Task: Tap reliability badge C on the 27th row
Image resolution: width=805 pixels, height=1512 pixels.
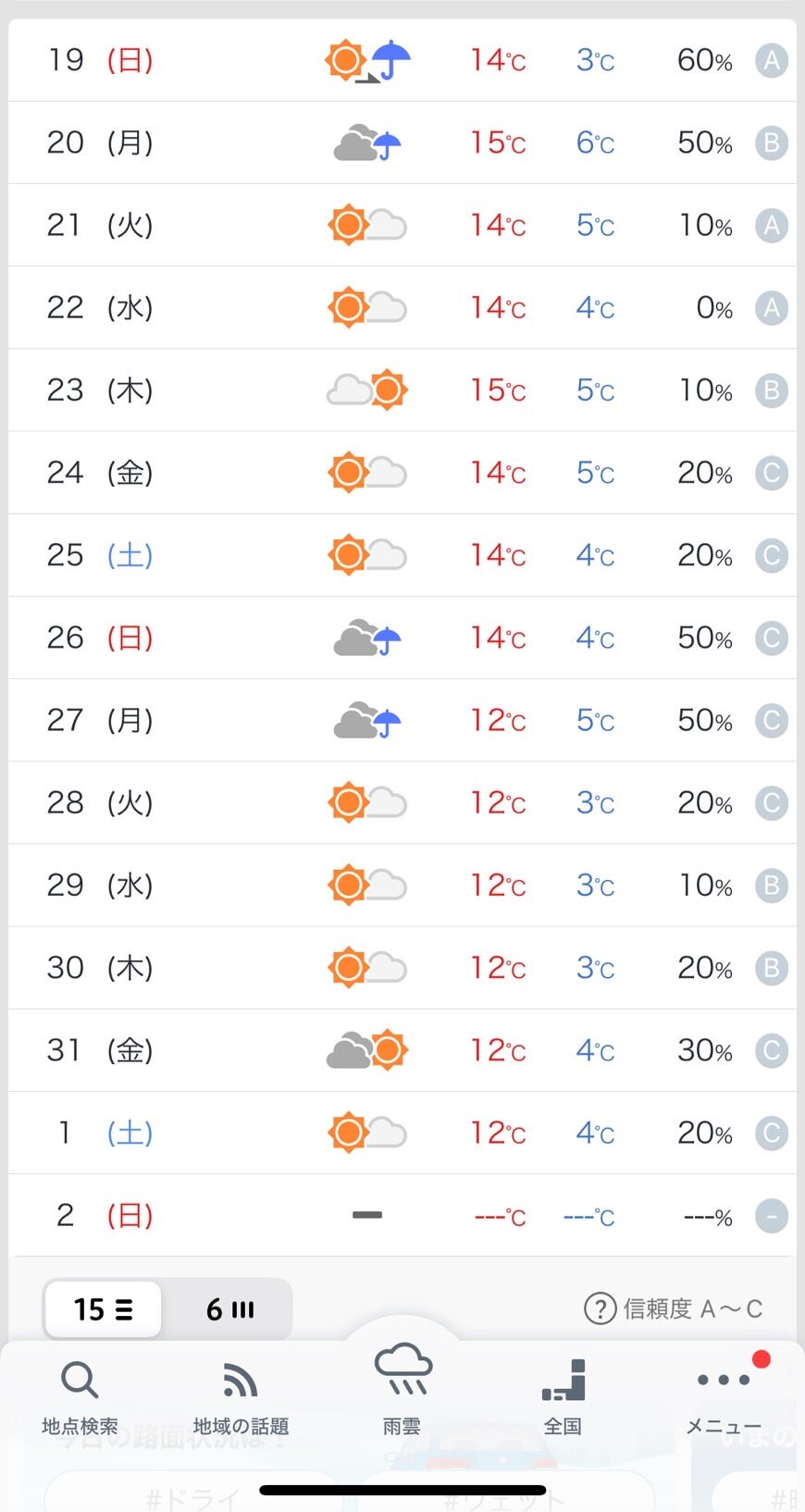Action: (771, 720)
